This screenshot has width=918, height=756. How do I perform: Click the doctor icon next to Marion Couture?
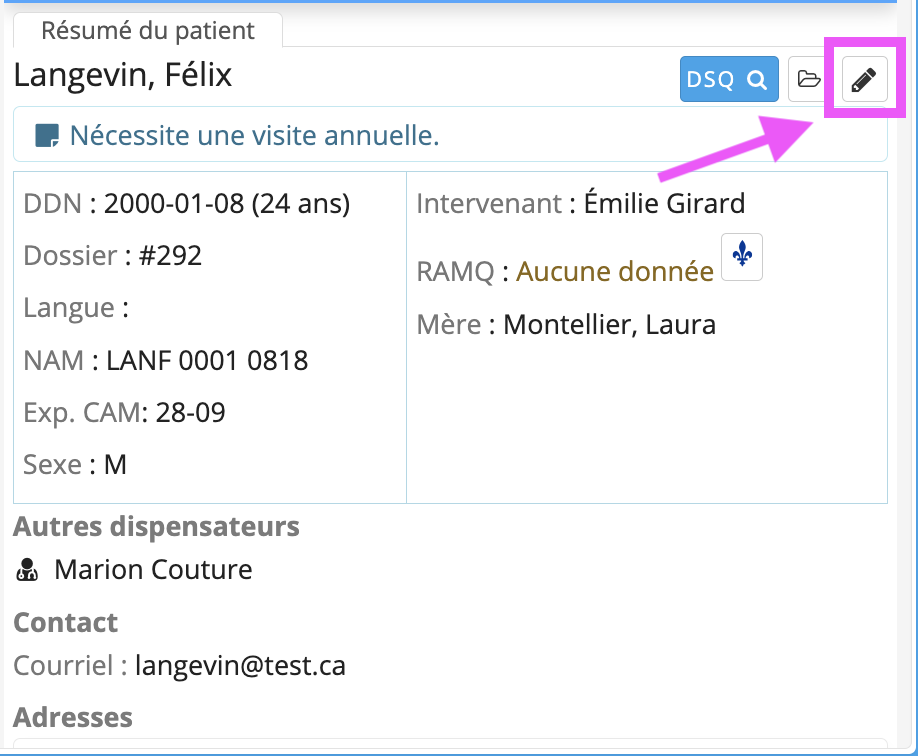(x=27, y=569)
